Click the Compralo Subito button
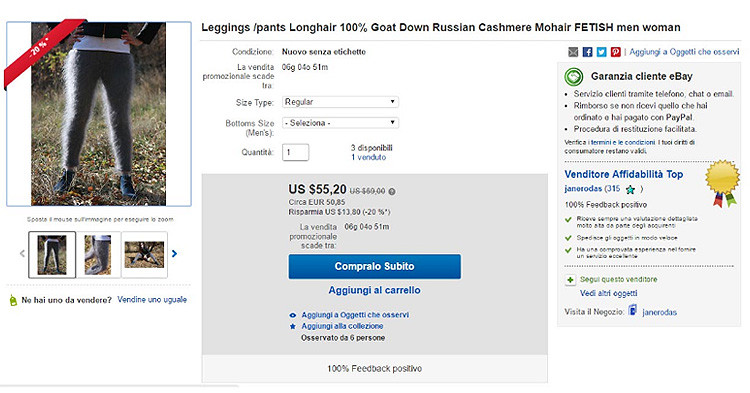The image size is (750, 393). pyautogui.click(x=375, y=266)
